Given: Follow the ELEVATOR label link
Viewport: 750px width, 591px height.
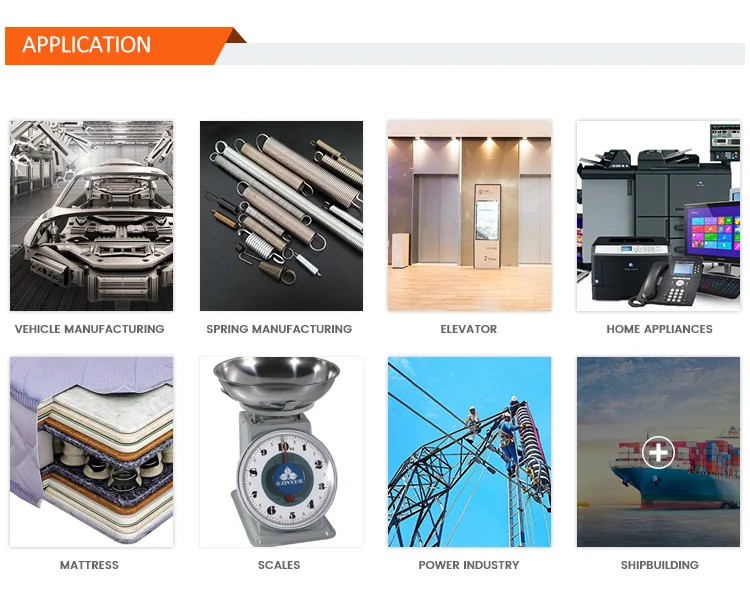Looking at the screenshot, I should pos(469,329).
